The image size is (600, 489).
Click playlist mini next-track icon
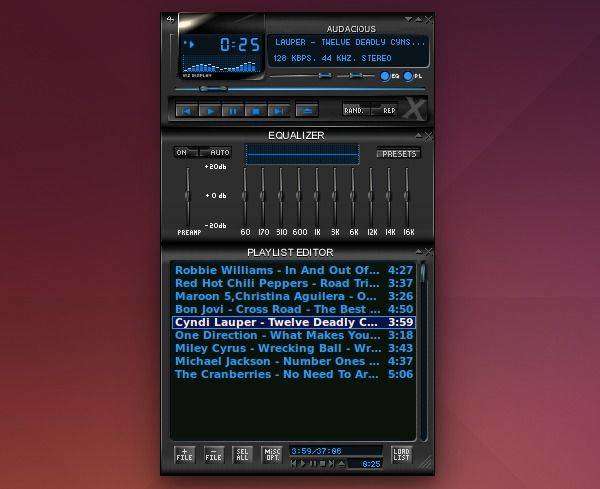click(331, 464)
